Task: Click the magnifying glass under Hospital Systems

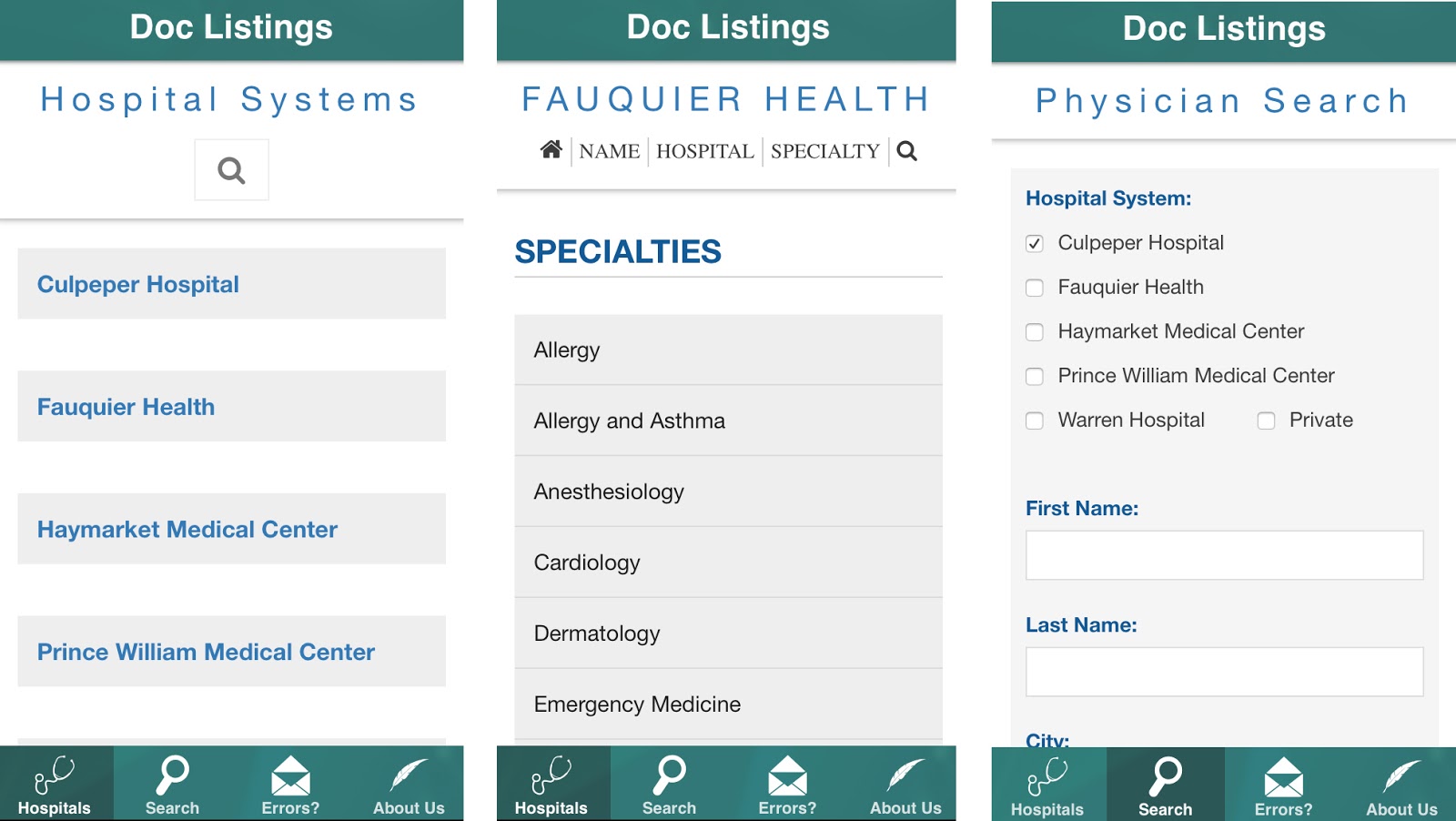Action: pos(231,169)
